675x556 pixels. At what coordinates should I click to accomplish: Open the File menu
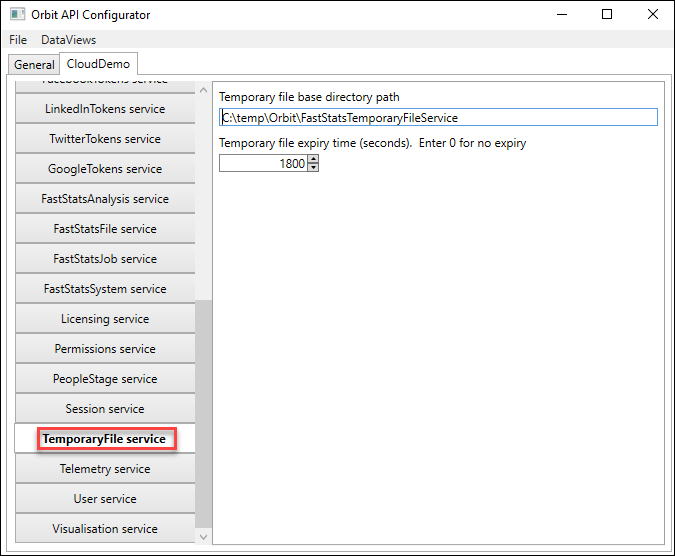pos(18,40)
